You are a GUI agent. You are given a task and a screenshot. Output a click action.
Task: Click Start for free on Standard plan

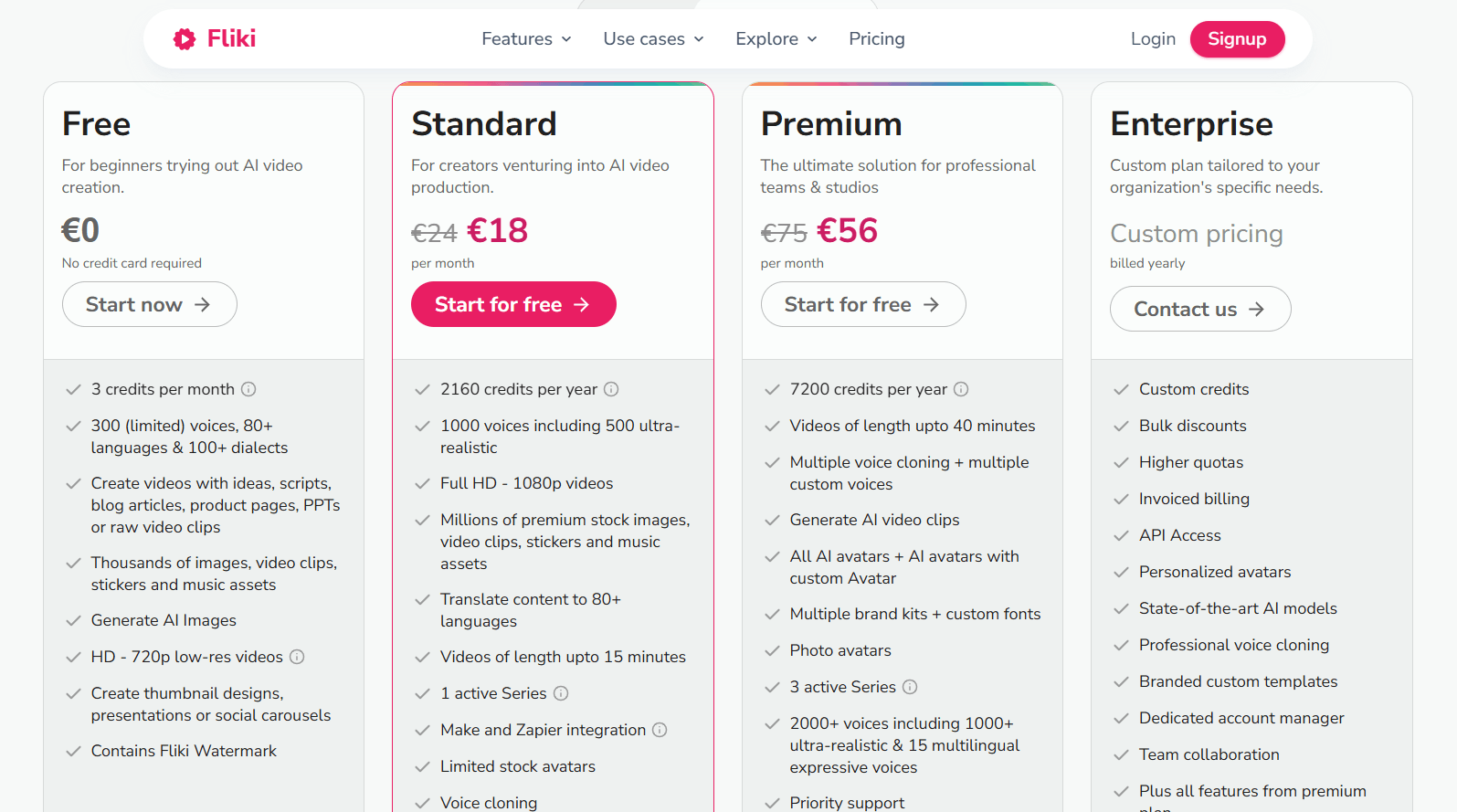coord(513,304)
